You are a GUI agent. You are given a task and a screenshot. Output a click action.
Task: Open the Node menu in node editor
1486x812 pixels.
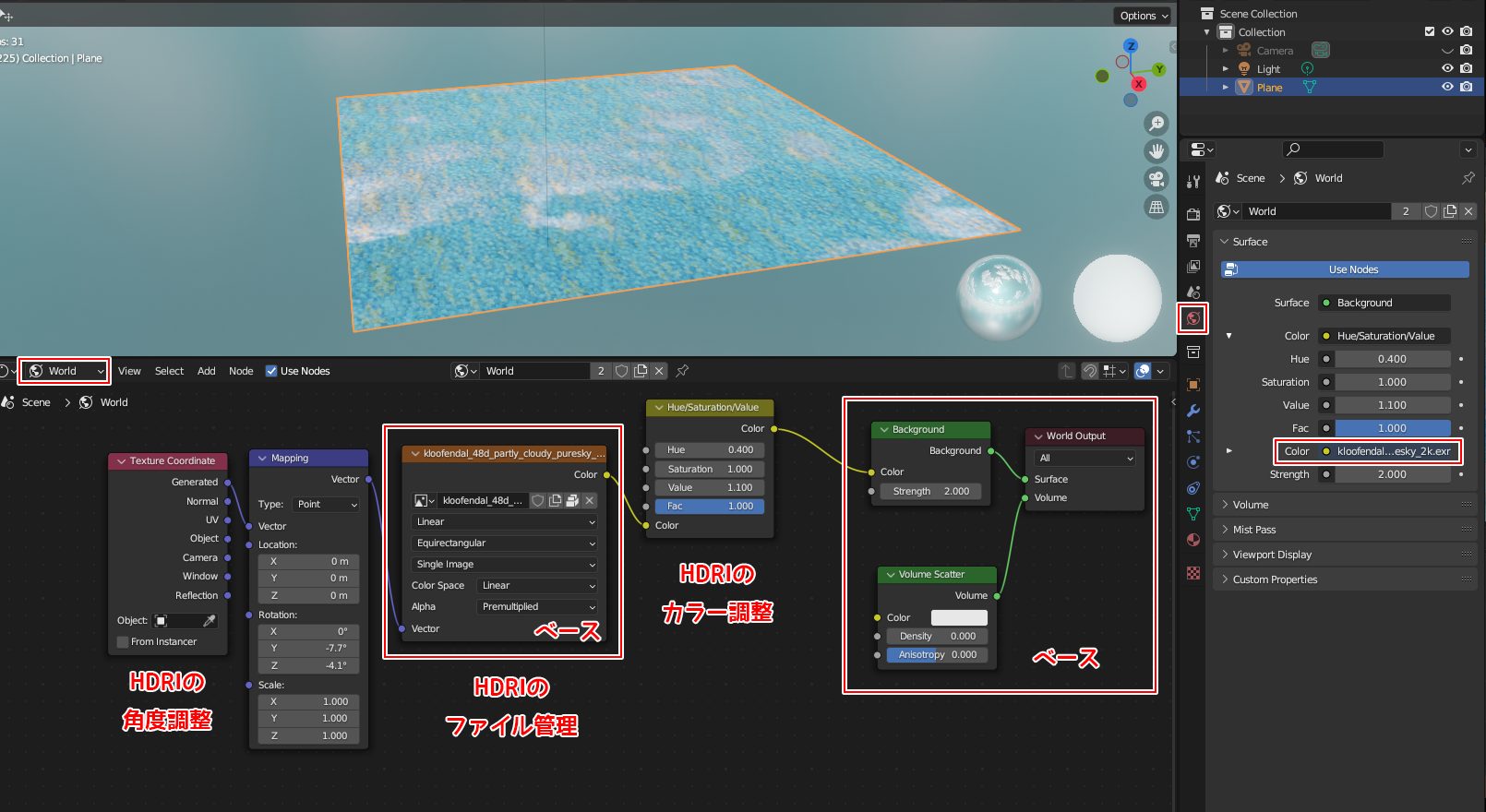point(241,371)
